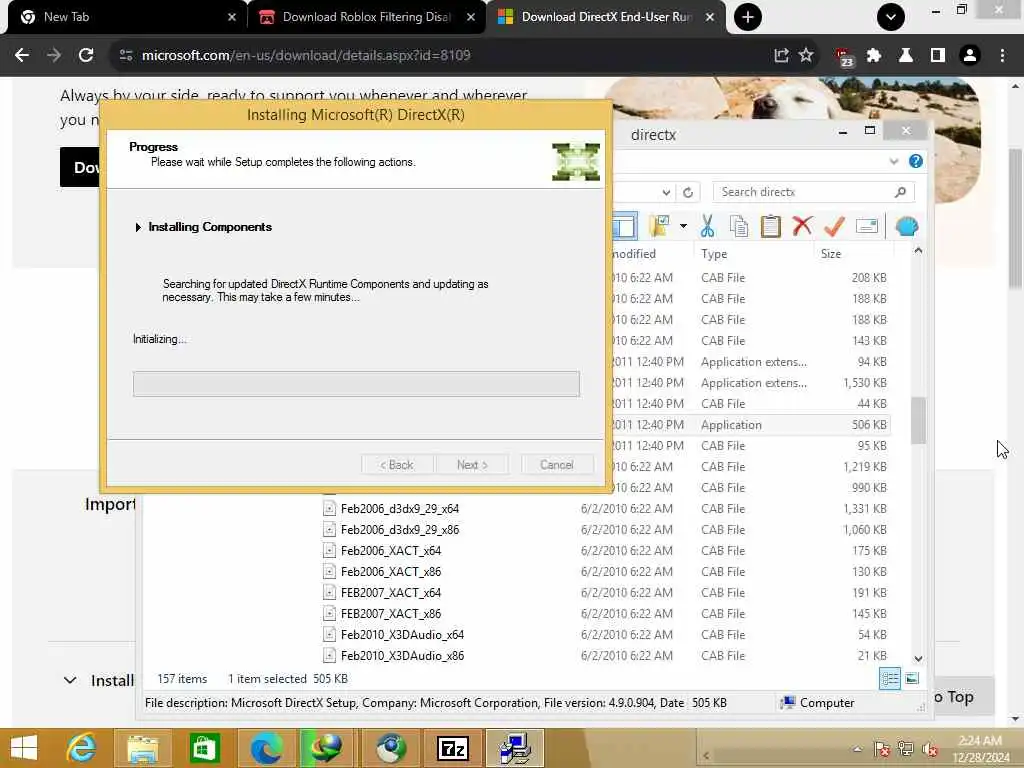This screenshot has width=1024, height=768.
Task: Select Feb2010_X3DAudio_x86 file
Action: pyautogui.click(x=402, y=655)
